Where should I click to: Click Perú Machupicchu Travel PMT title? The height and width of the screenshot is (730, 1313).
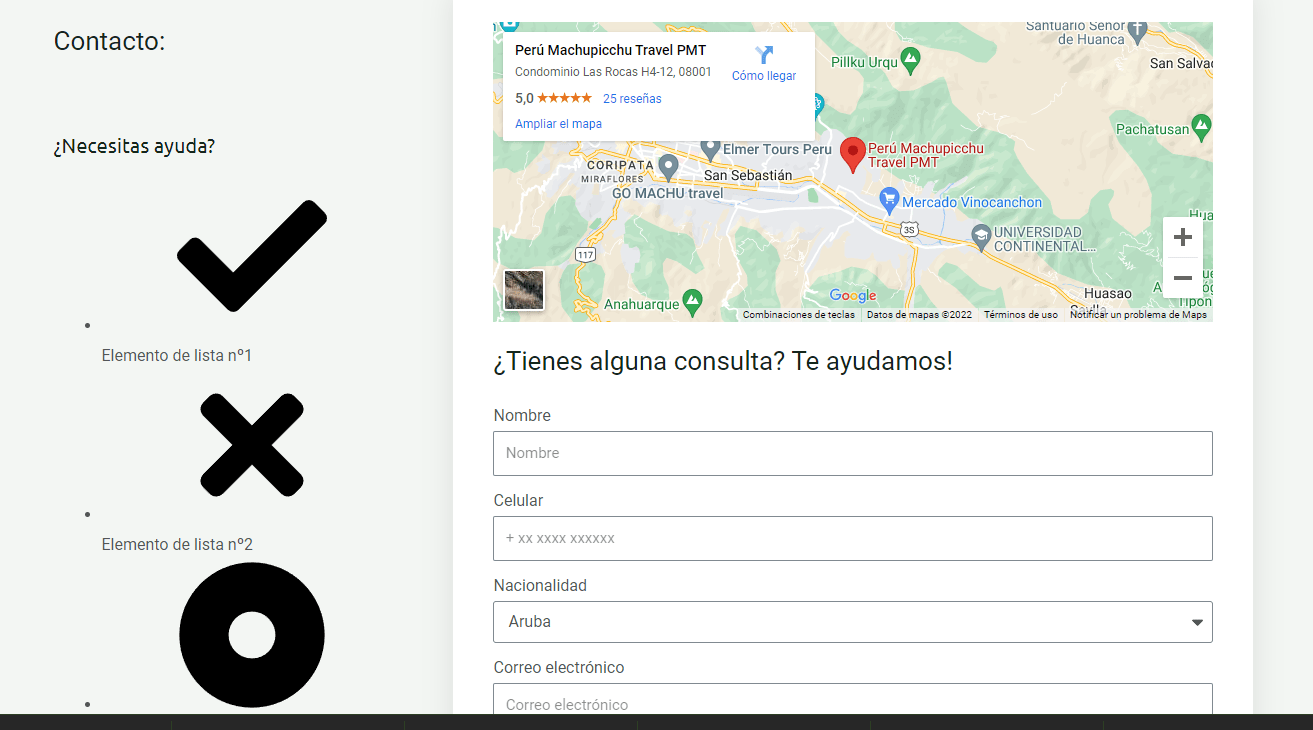(610, 50)
